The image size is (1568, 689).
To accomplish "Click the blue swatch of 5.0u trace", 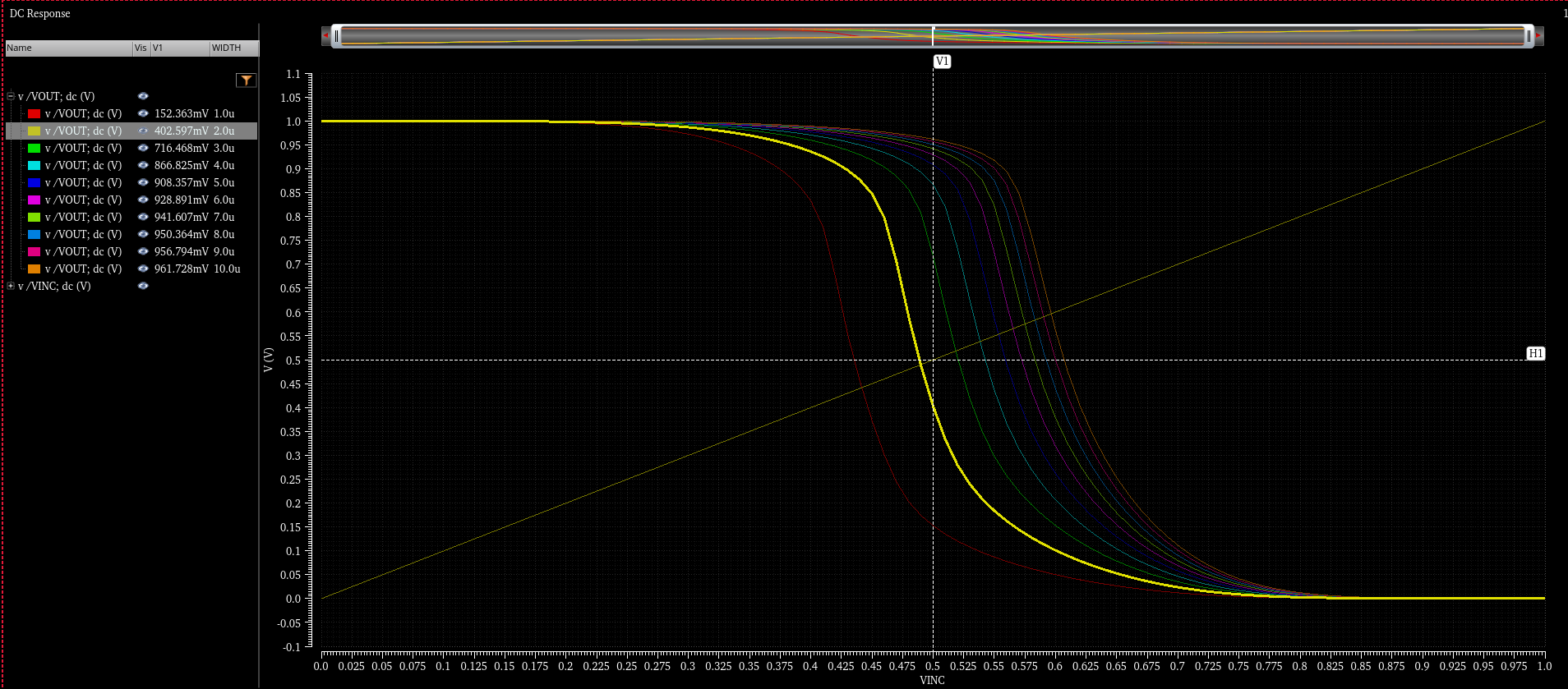I will 34,182.
